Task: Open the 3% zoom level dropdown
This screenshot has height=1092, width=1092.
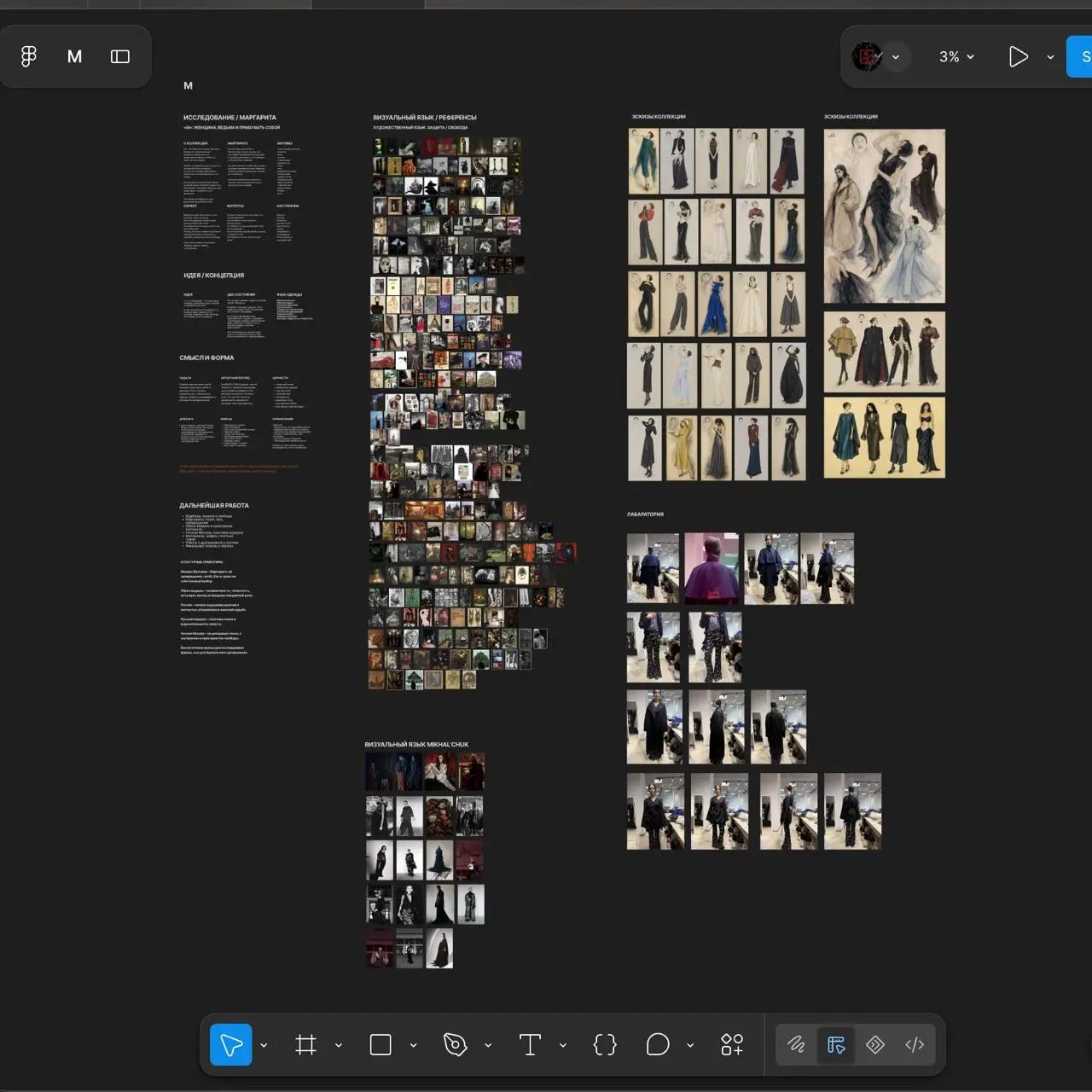Action: [956, 57]
